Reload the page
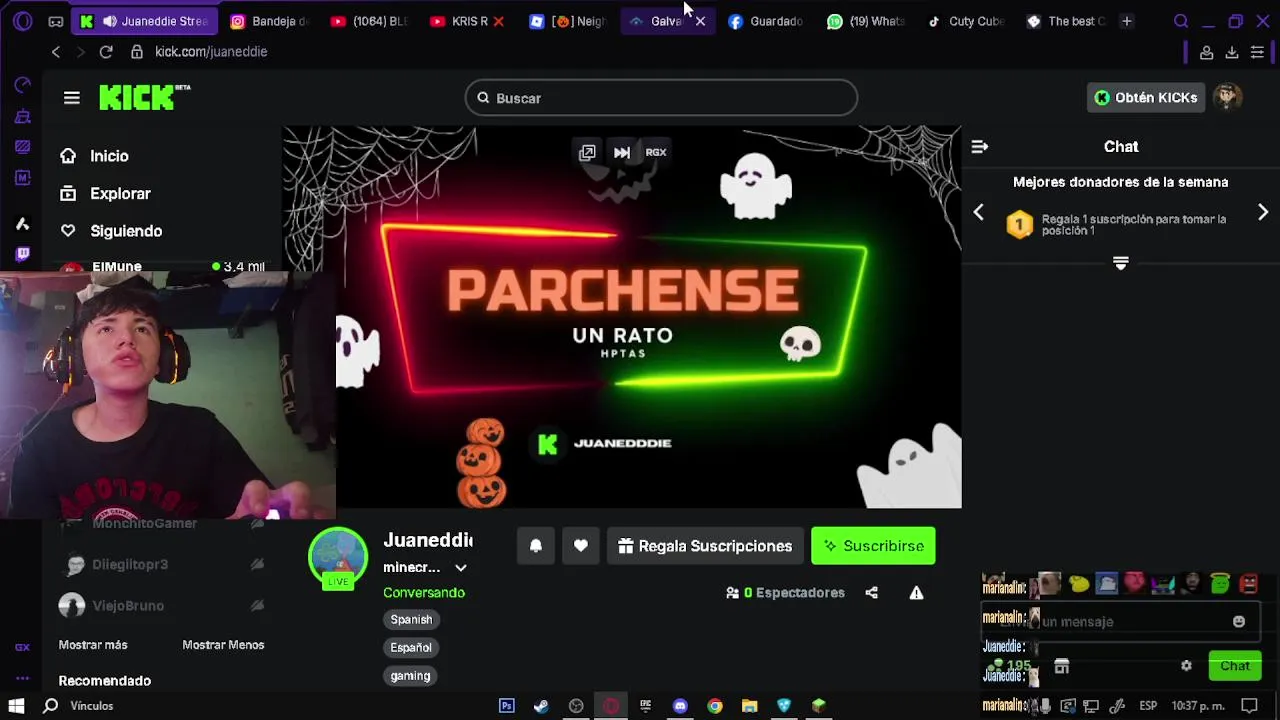 click(106, 52)
